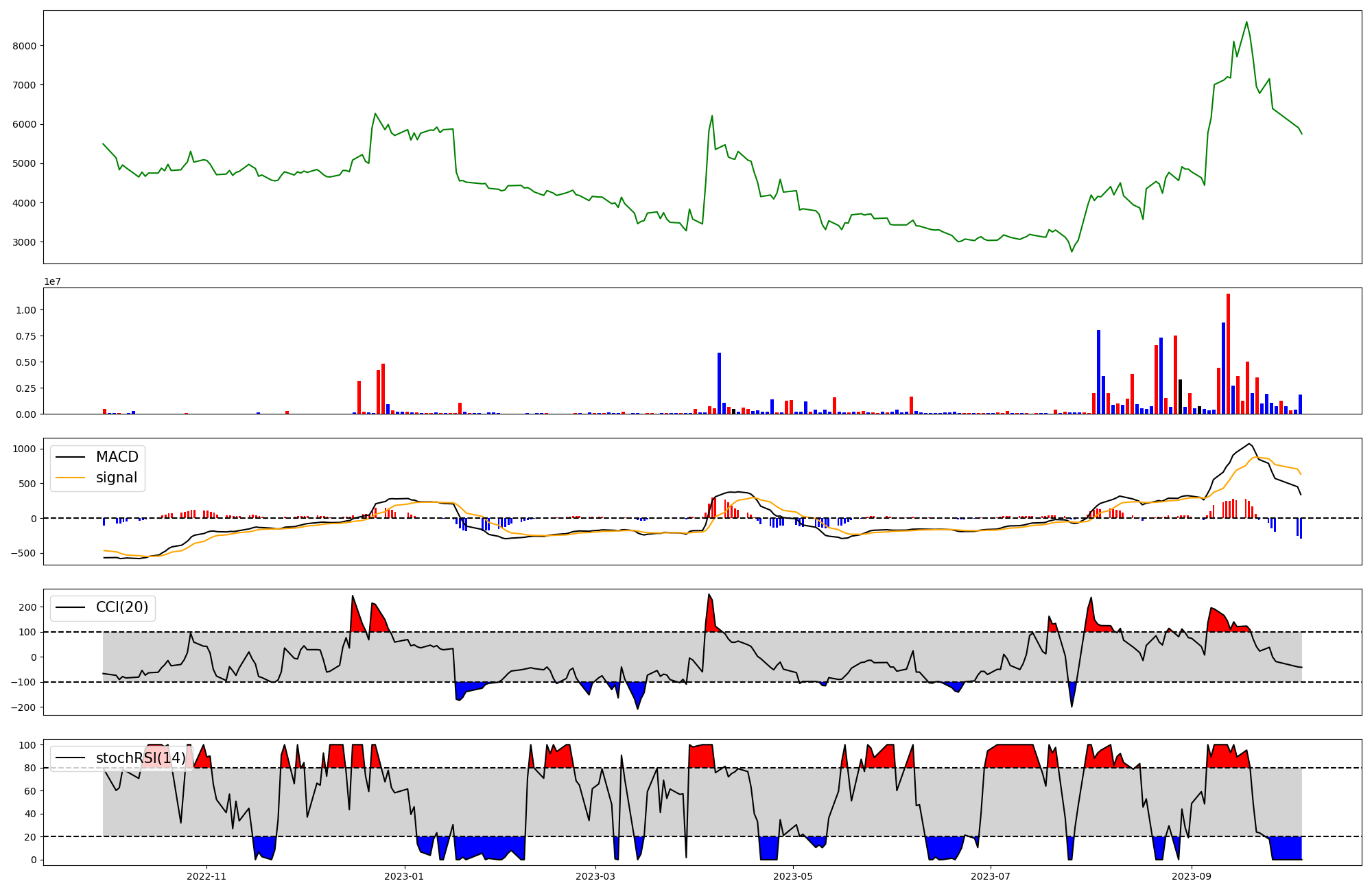Click the 2022-11 date tick label

tap(206, 876)
